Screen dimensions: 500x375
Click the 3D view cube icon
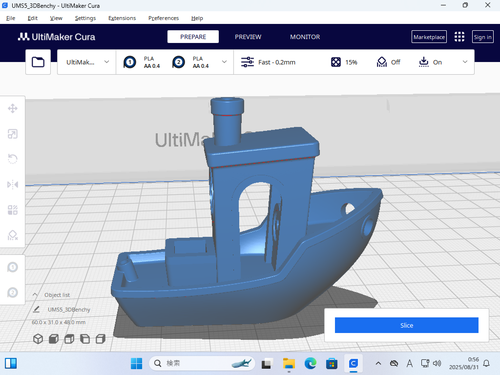pos(38,339)
